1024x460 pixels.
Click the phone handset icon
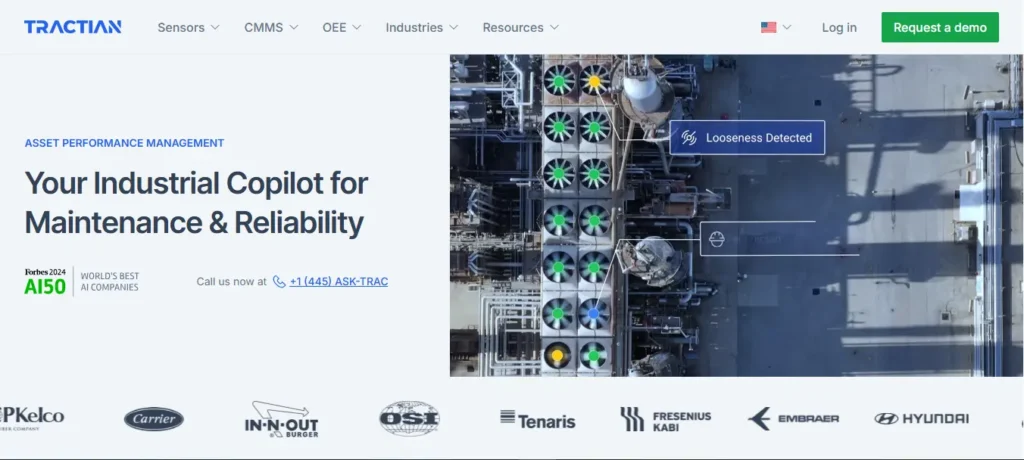tap(279, 282)
